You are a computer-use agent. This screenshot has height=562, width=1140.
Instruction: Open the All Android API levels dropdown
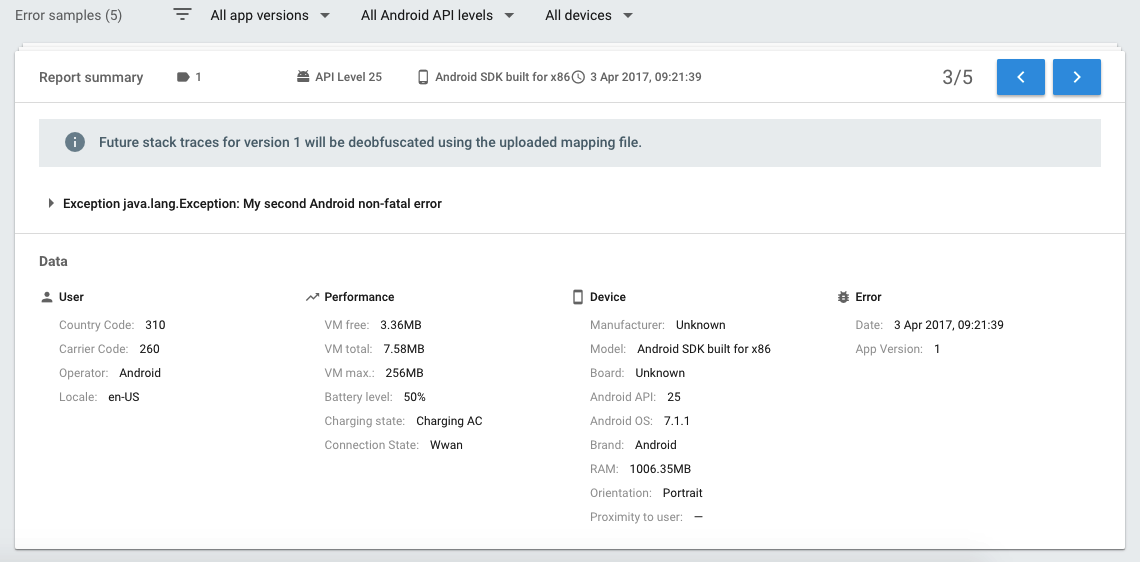437,16
